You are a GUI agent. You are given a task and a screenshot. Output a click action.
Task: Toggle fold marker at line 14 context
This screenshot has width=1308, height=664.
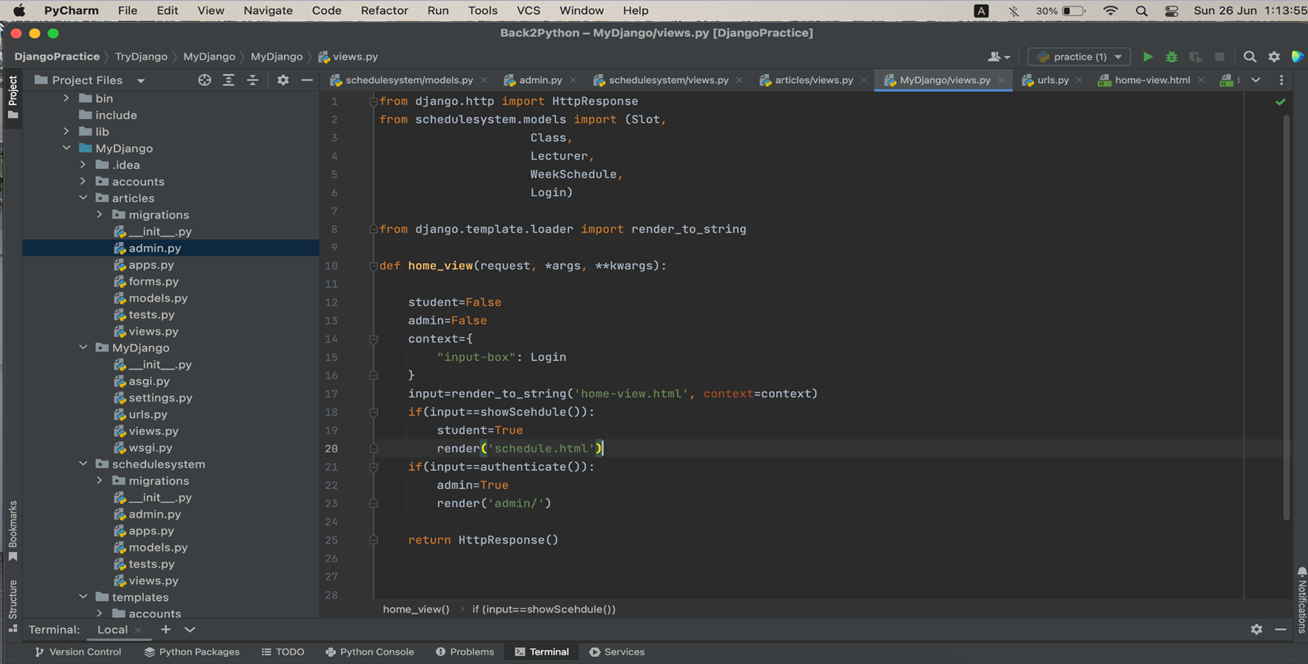point(373,339)
